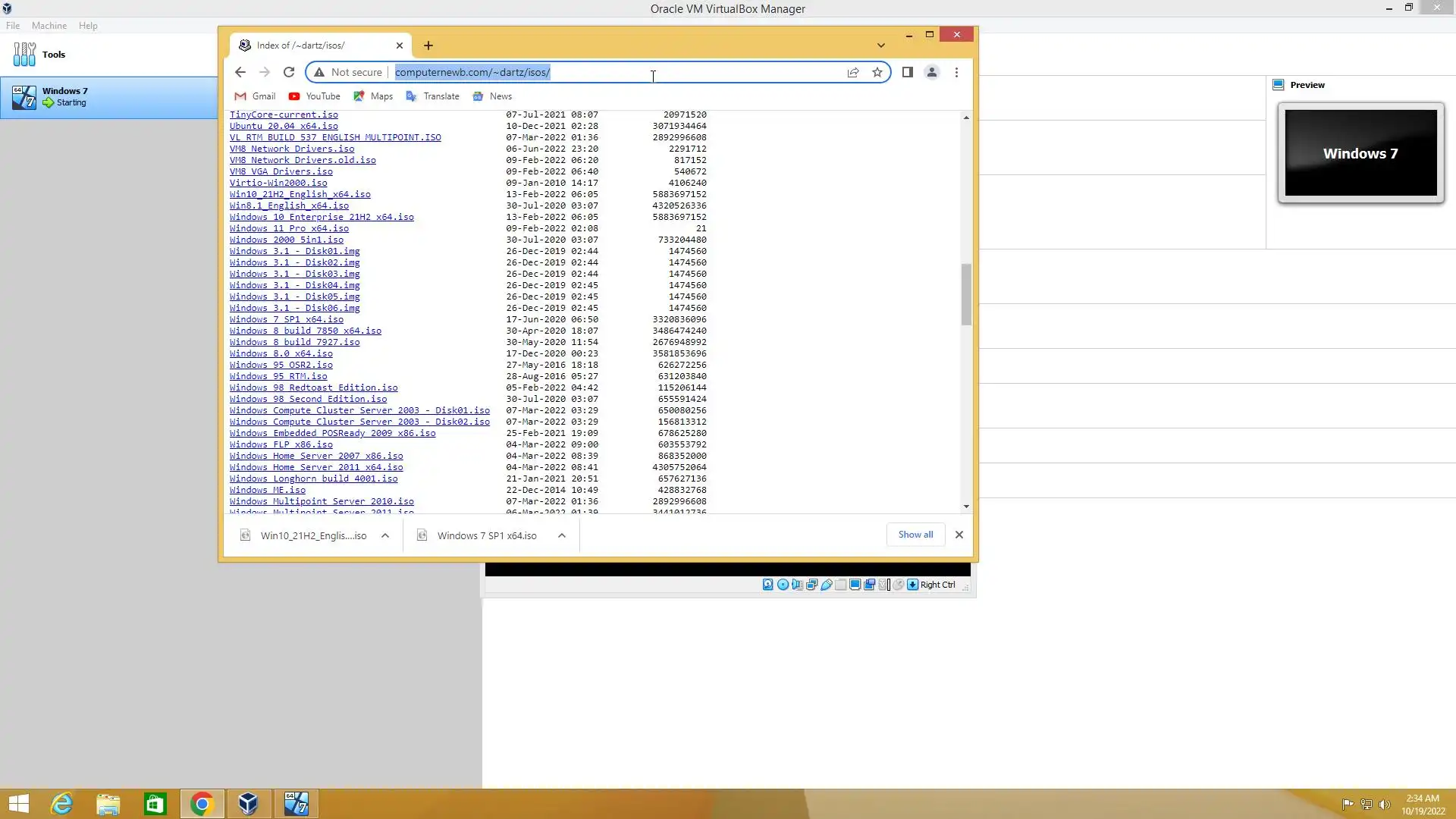This screenshot has width=1456, height=819.
Task: Open the Windows 7 SP1 x64.iso link
Action: 287,319
